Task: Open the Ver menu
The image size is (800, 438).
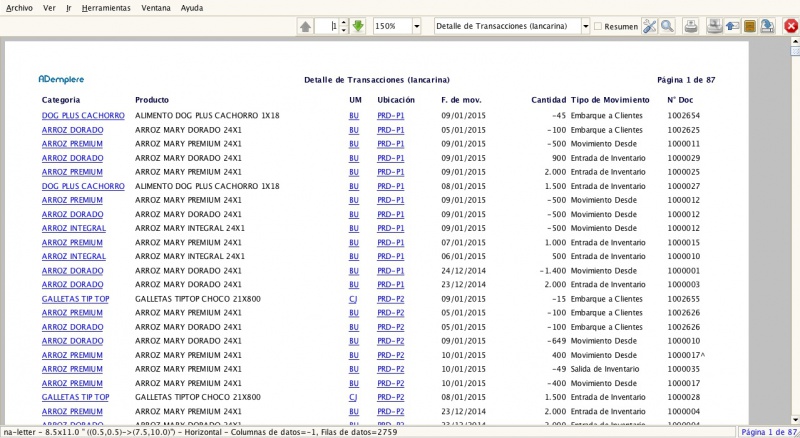Action: (x=49, y=8)
